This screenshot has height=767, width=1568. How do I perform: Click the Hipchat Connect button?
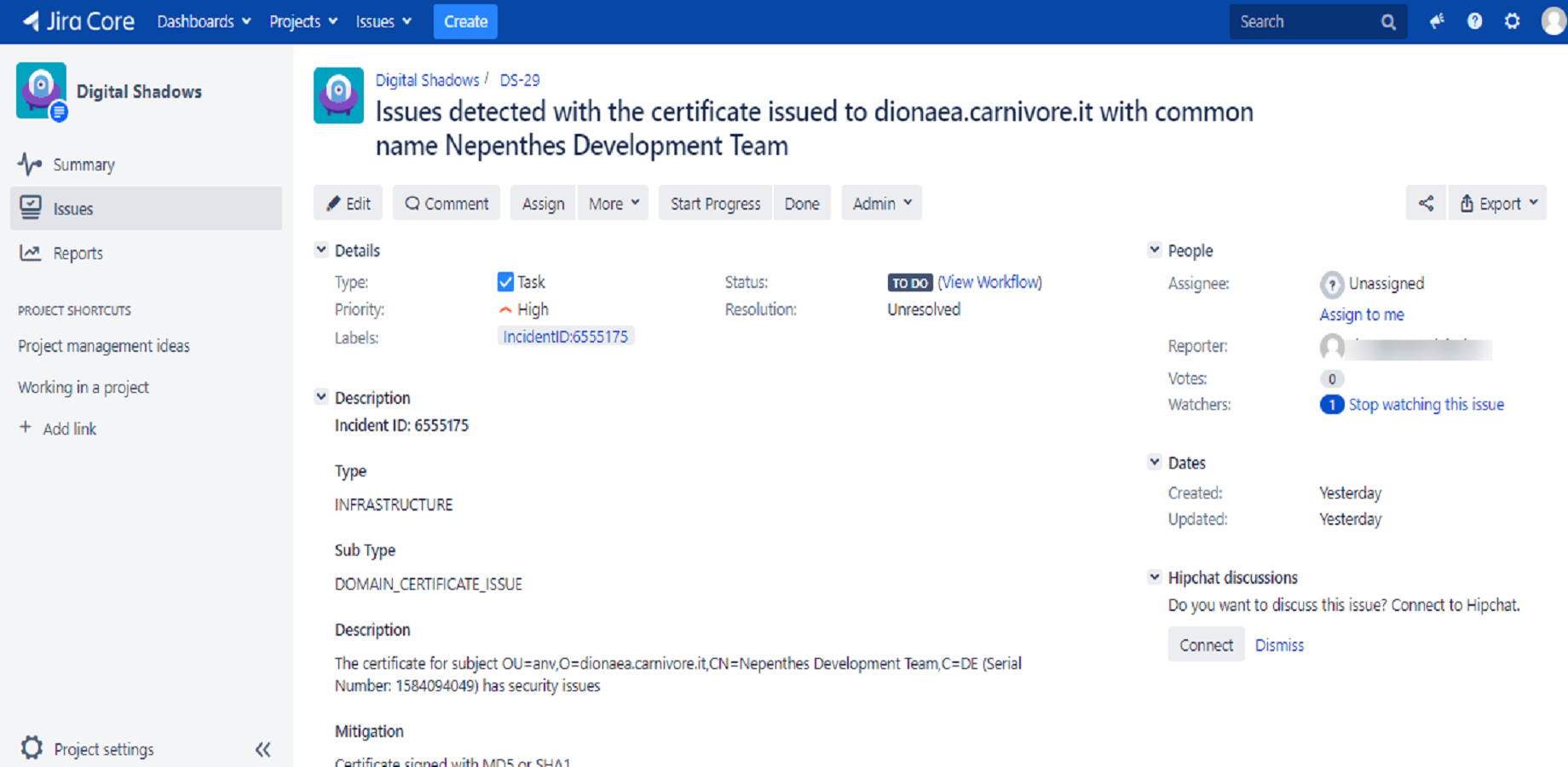pos(1206,644)
